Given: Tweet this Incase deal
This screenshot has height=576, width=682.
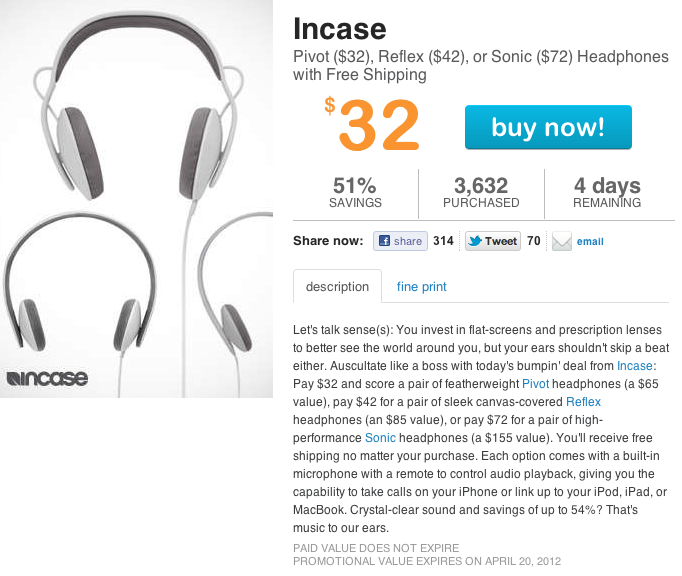Looking at the screenshot, I should pyautogui.click(x=492, y=241).
